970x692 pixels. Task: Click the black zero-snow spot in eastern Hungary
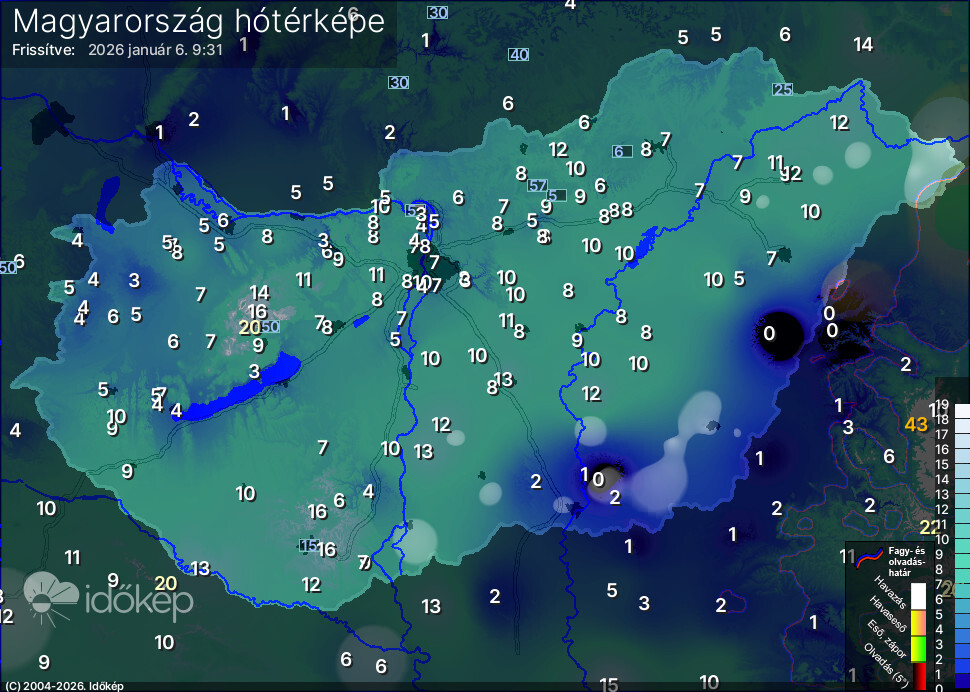point(776,334)
